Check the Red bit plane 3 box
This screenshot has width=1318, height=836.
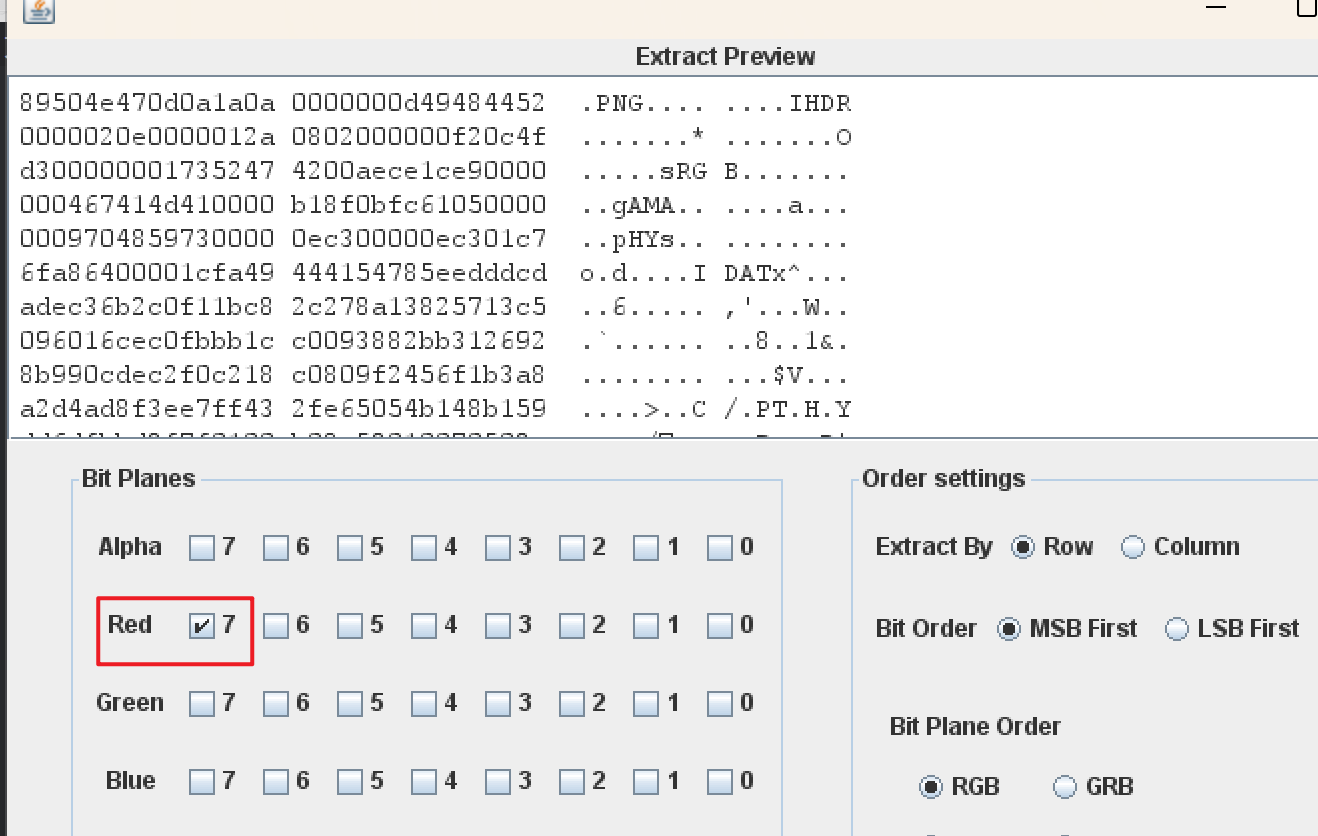(498, 626)
